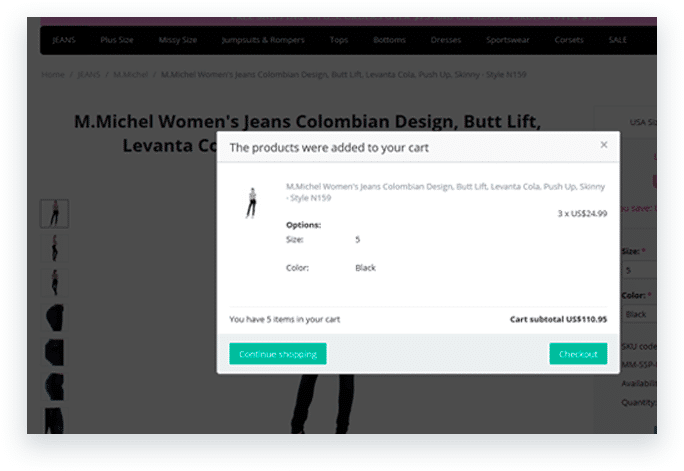
Task: Open the SALE menu item
Action: [x=618, y=40]
